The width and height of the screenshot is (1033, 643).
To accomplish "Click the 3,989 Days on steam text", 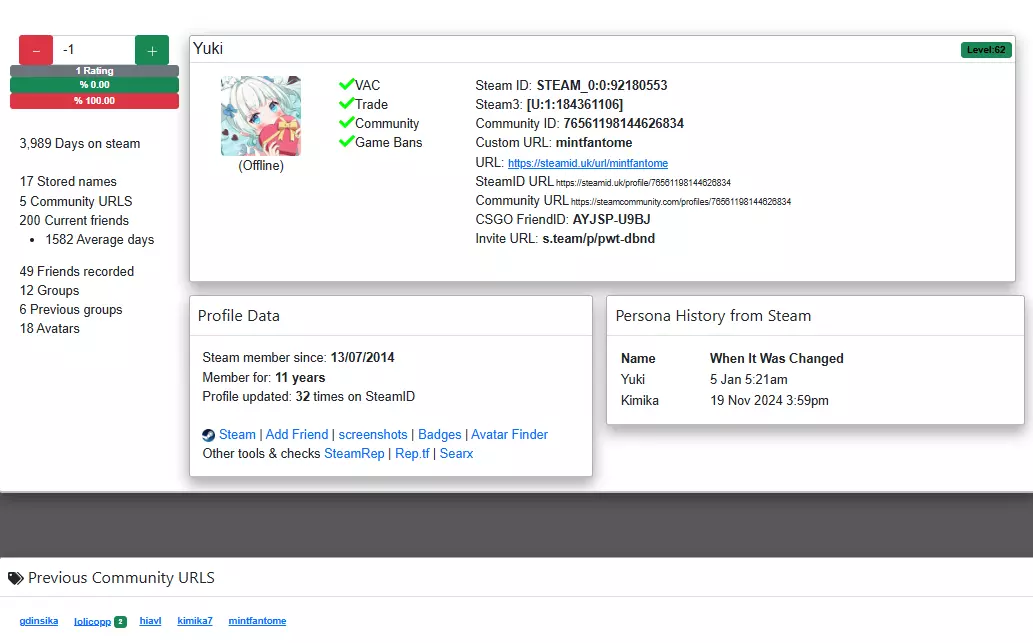I will tap(80, 144).
